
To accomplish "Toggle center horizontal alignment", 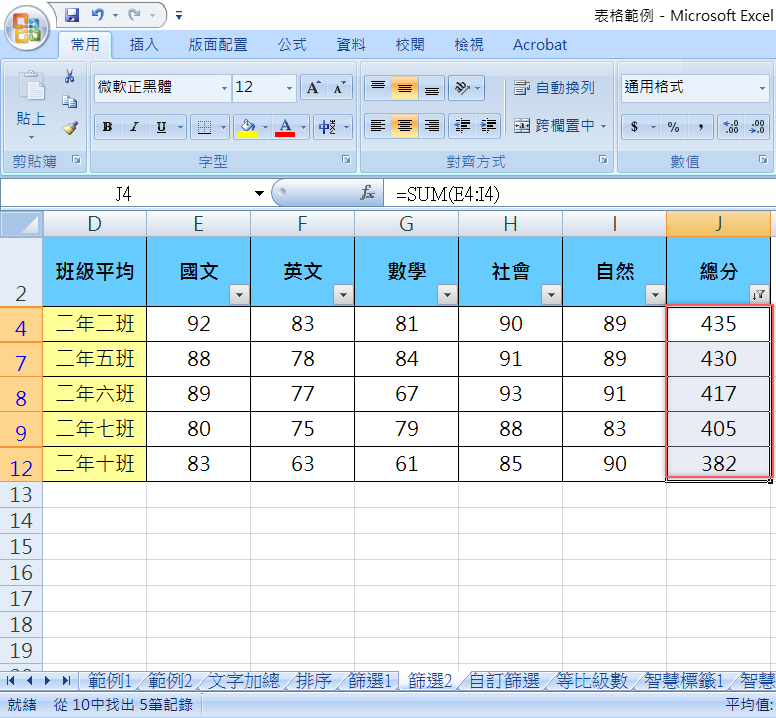I will (404, 126).
